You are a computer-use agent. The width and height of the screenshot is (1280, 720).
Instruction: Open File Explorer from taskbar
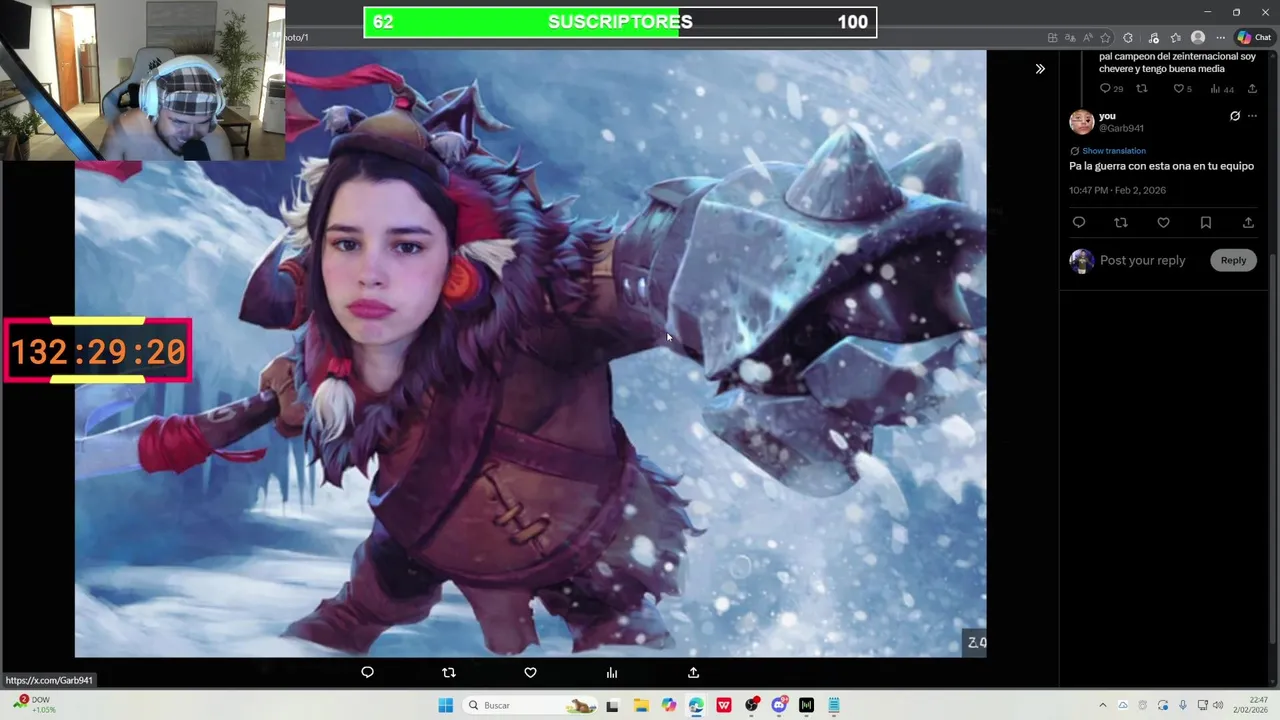(641, 705)
